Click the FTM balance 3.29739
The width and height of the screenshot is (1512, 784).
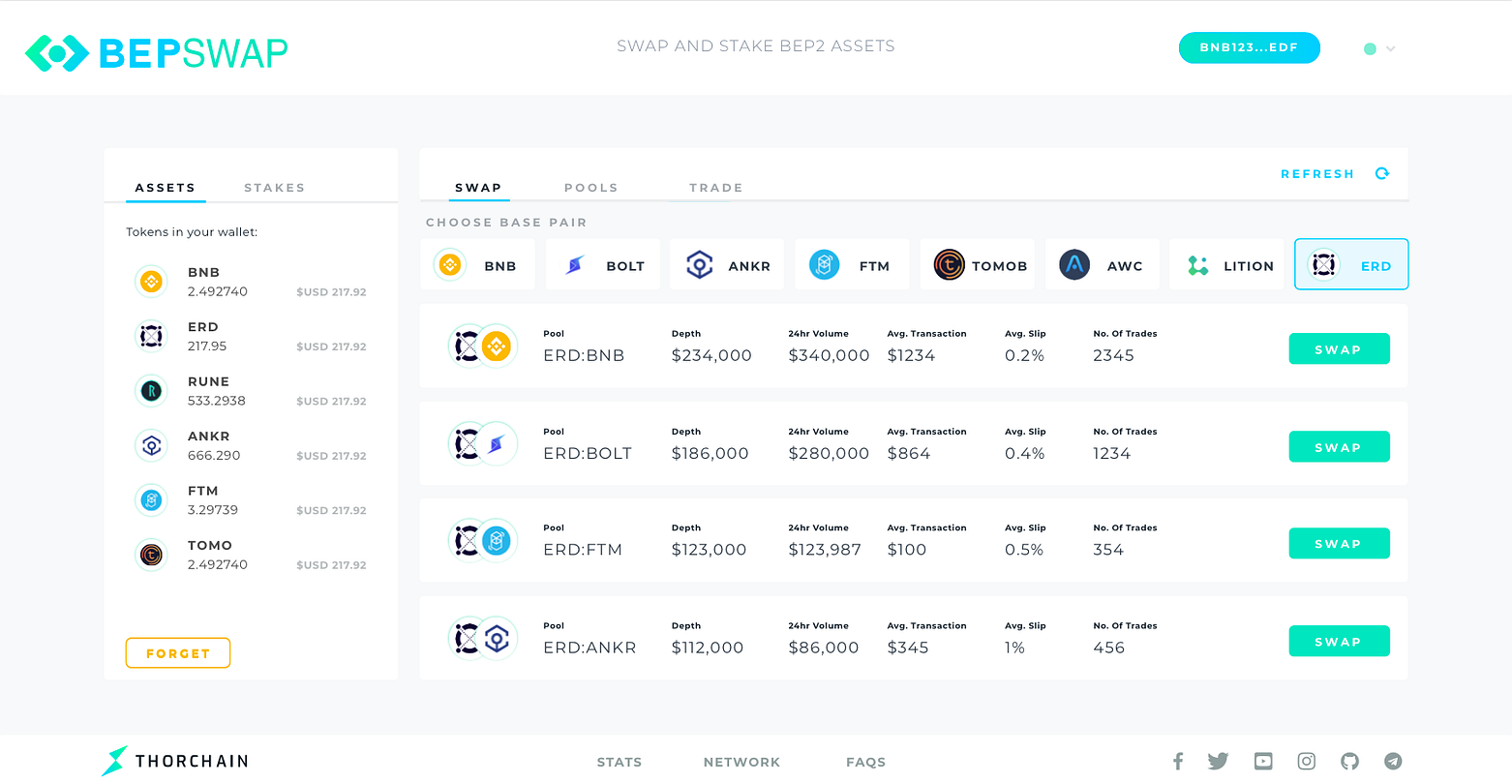(213, 510)
